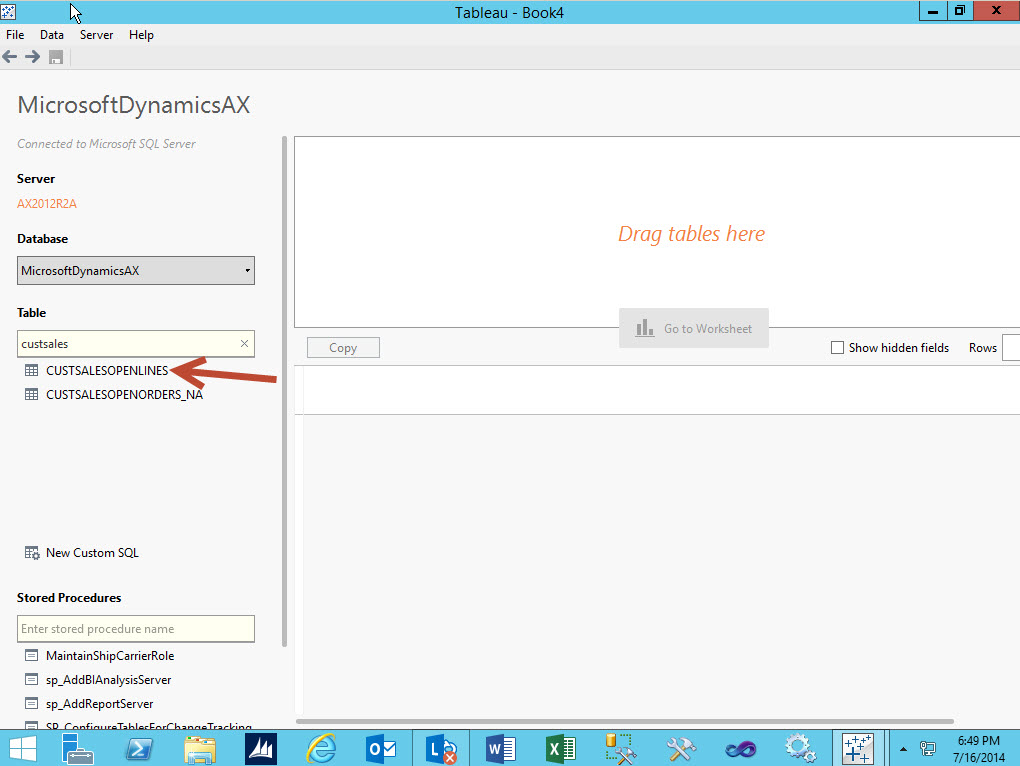Click the stored procedure name input field
1020x766 pixels.
[x=135, y=629]
